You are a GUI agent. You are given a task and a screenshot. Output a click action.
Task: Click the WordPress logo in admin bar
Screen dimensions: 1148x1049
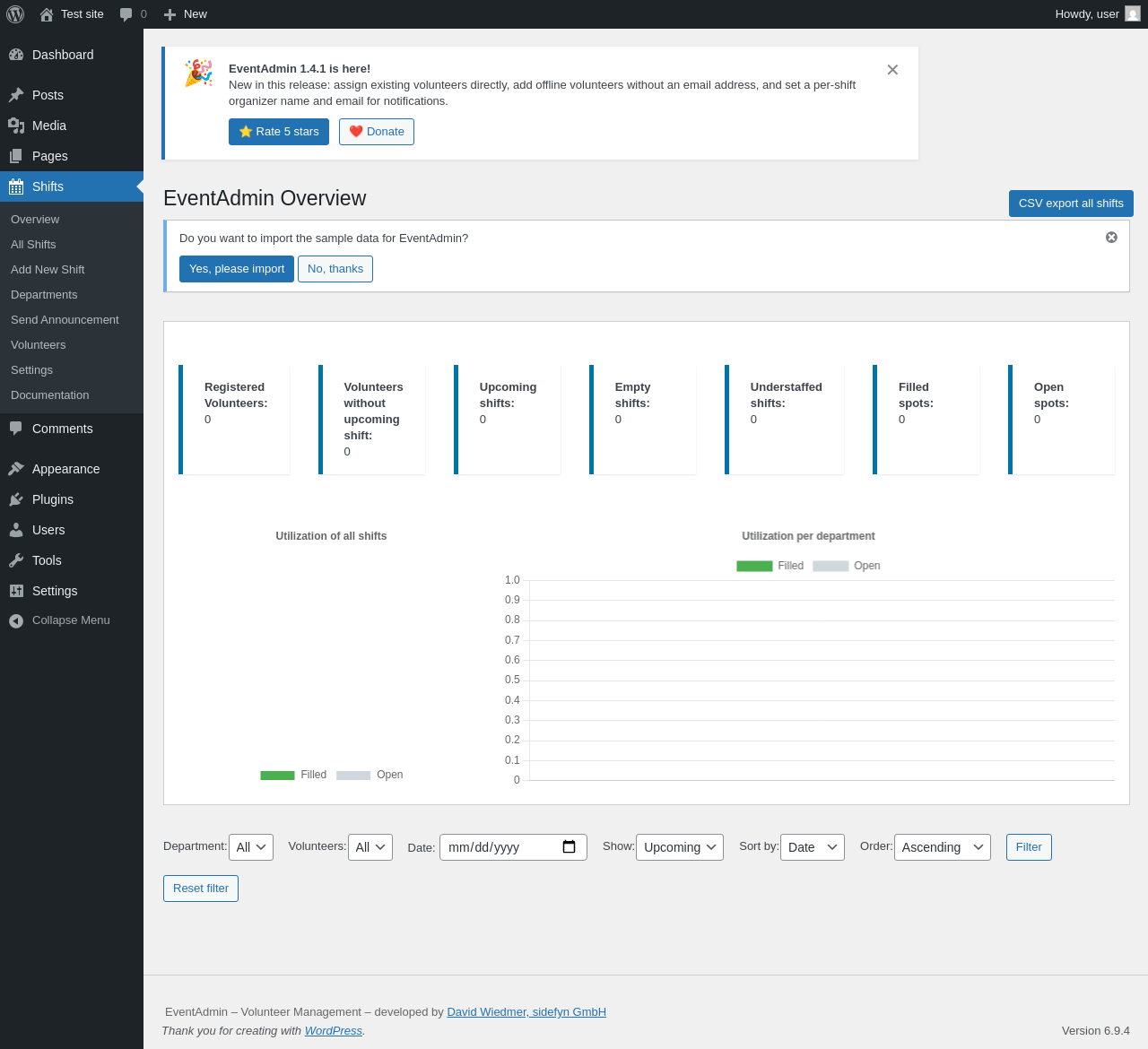tap(15, 14)
